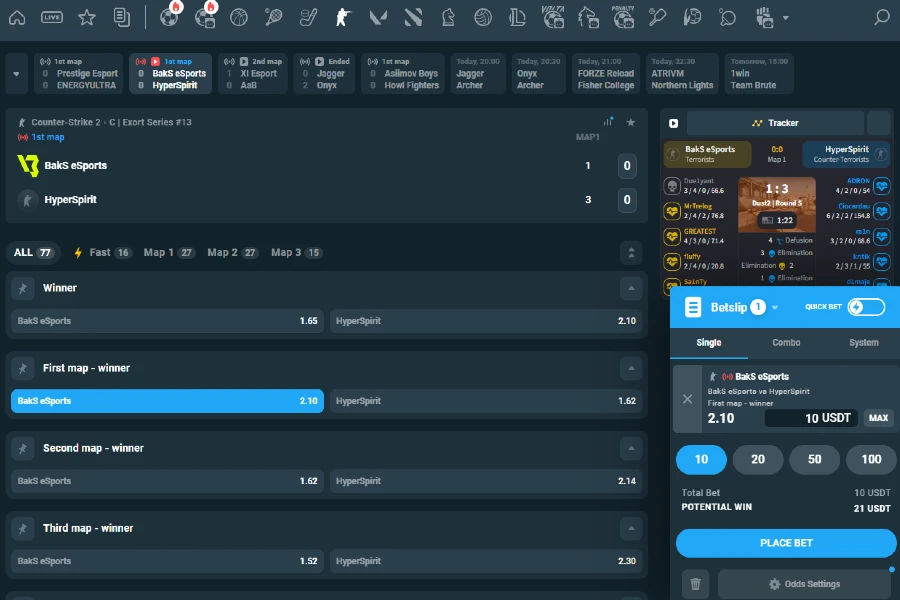Switch to the Combo tab
The width and height of the screenshot is (900, 600).
point(786,342)
